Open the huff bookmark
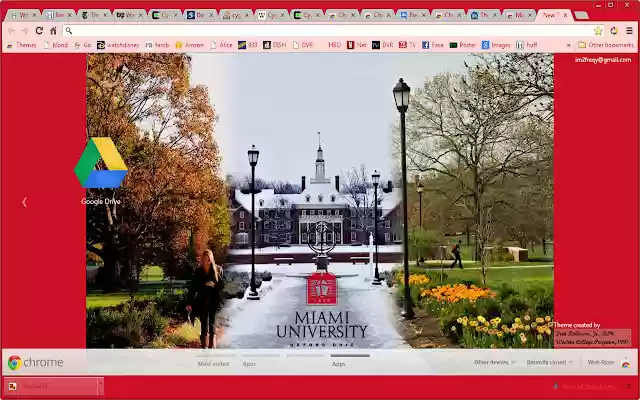The height and width of the screenshot is (400, 640). pyautogui.click(x=527, y=45)
